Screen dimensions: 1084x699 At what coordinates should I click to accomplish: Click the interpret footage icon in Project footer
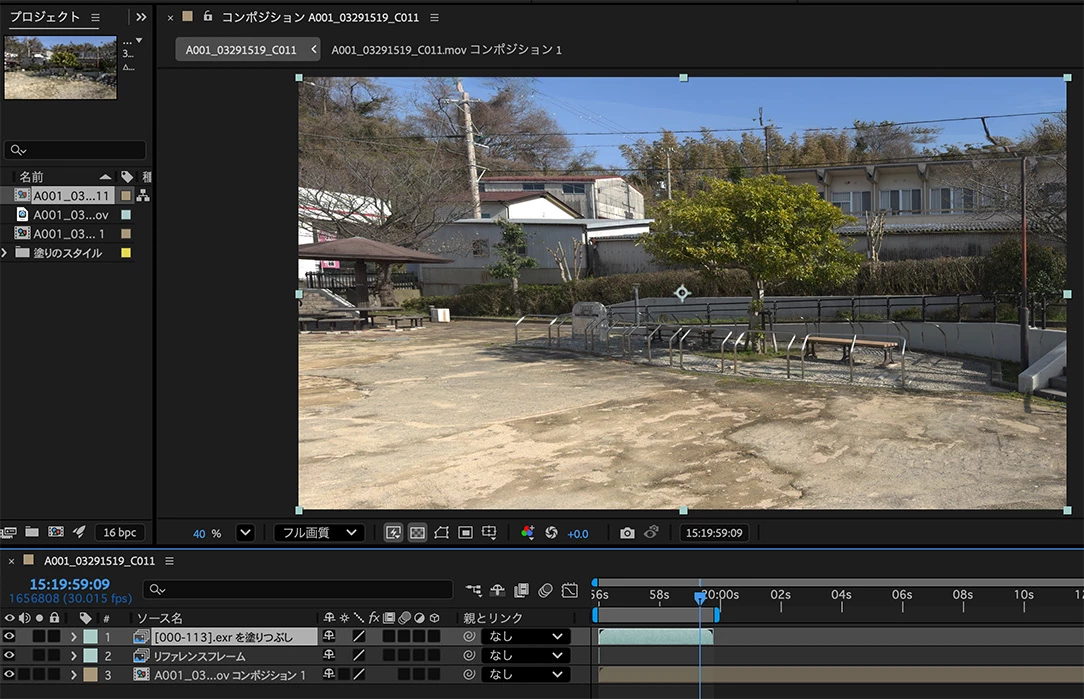pos(9,532)
